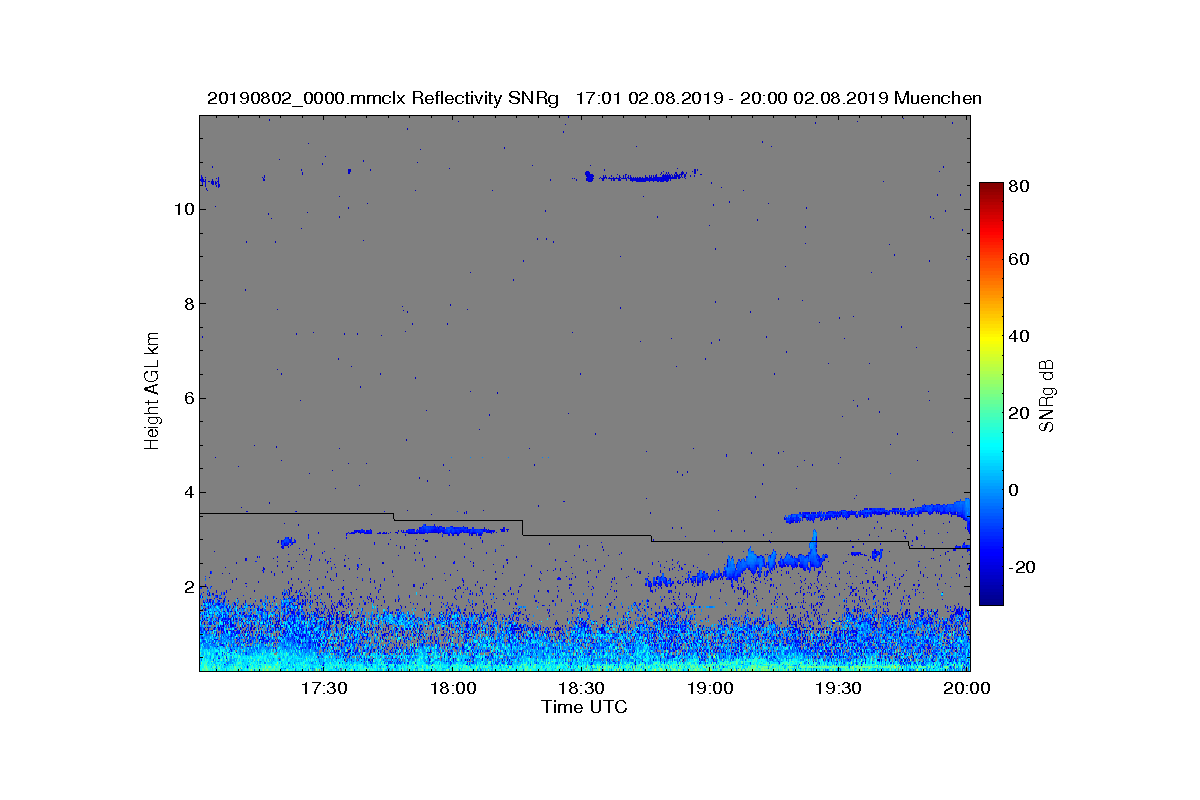
Task: Click the colorbar tick label 0
Action: click(x=1015, y=490)
